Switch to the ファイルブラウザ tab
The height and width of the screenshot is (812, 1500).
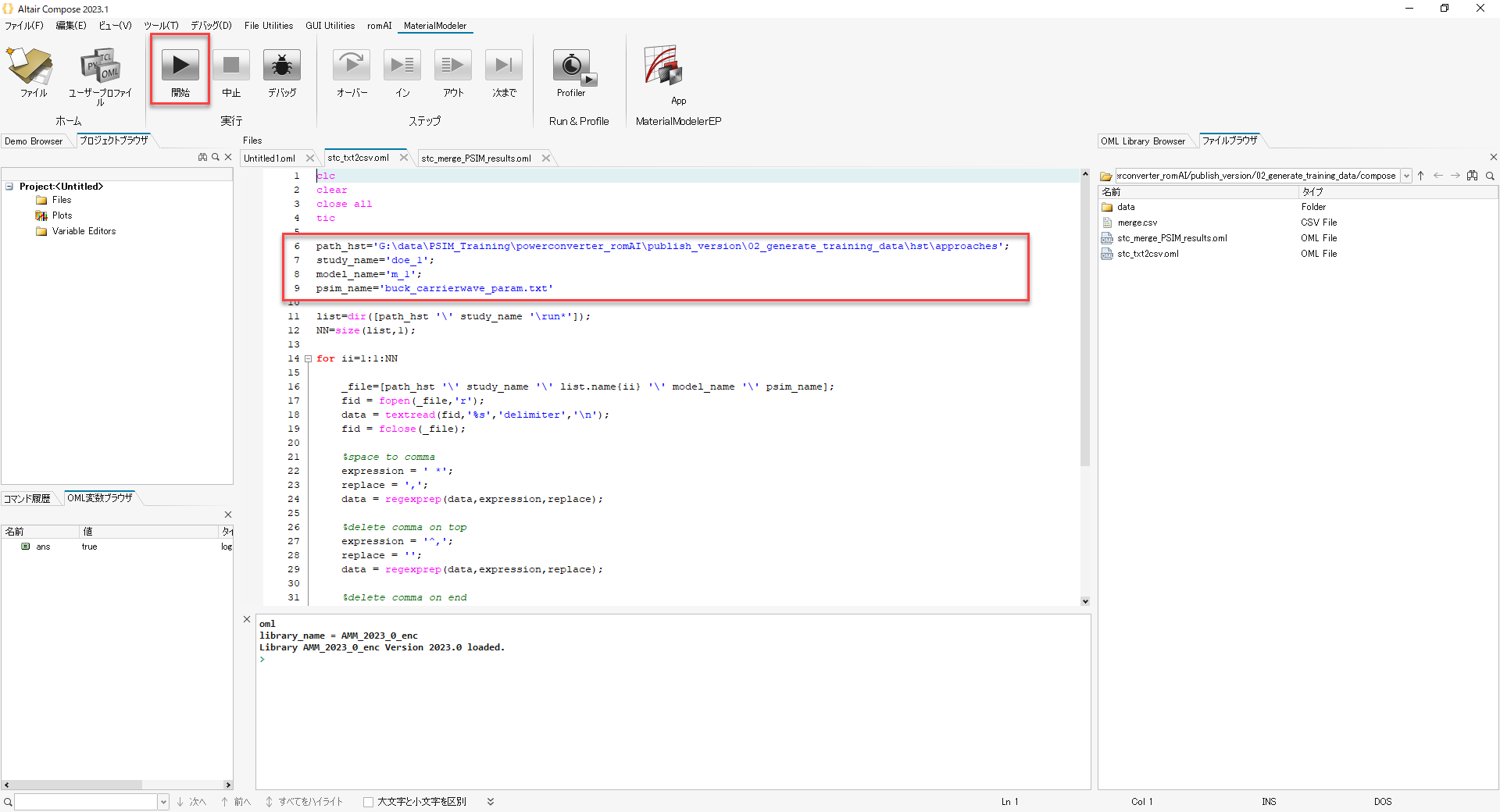(x=1230, y=141)
